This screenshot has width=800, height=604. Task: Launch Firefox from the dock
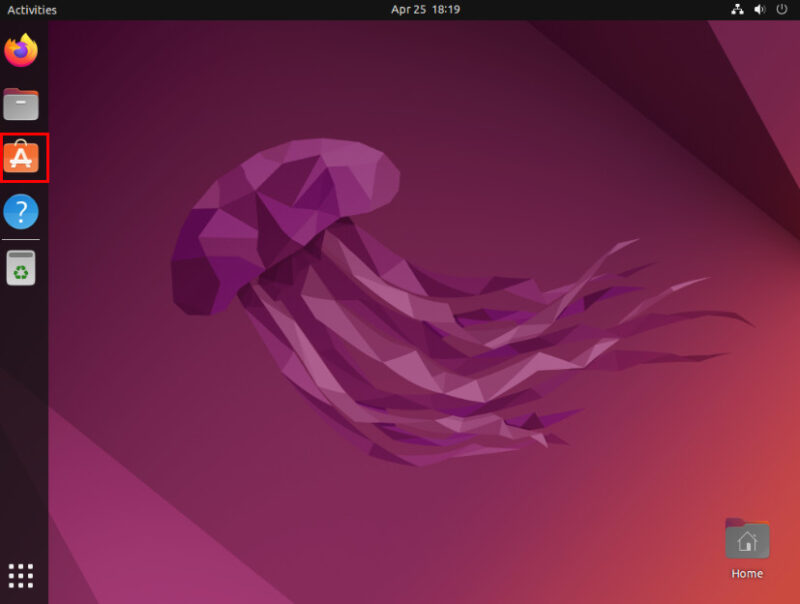click(21, 51)
